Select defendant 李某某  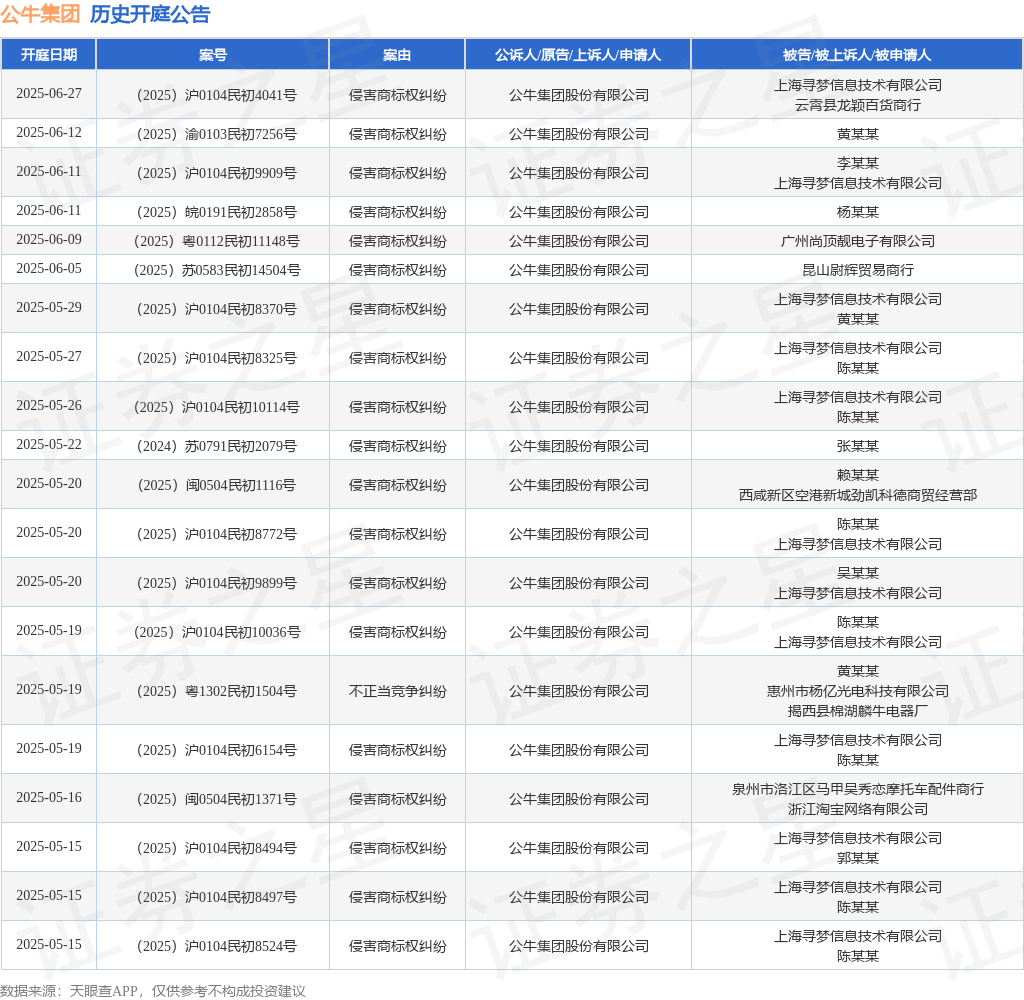click(x=858, y=163)
